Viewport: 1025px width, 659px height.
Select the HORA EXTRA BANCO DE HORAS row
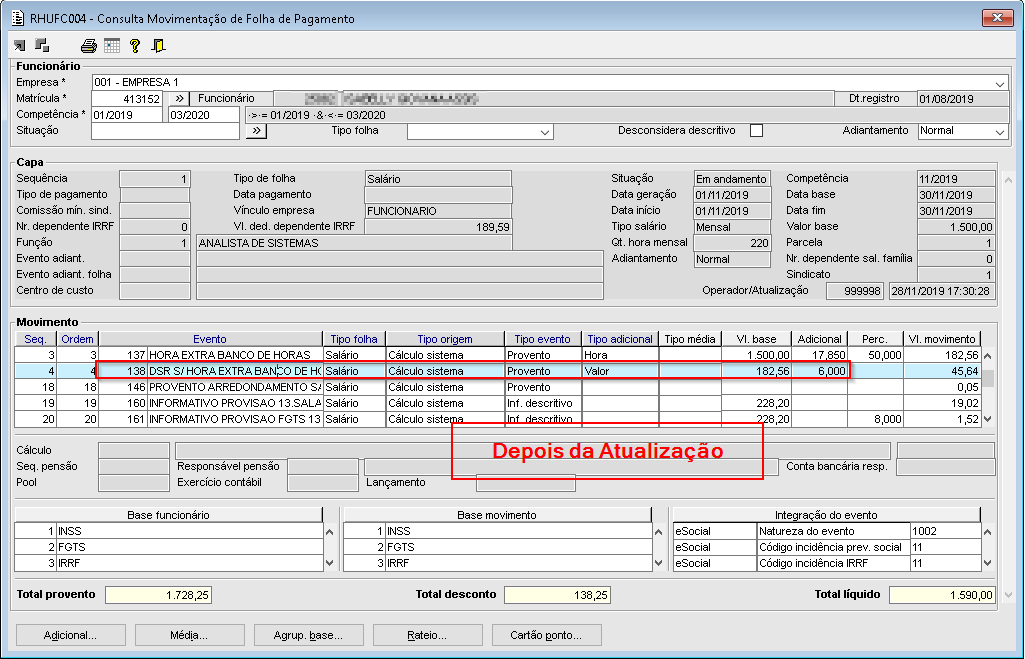pos(497,355)
